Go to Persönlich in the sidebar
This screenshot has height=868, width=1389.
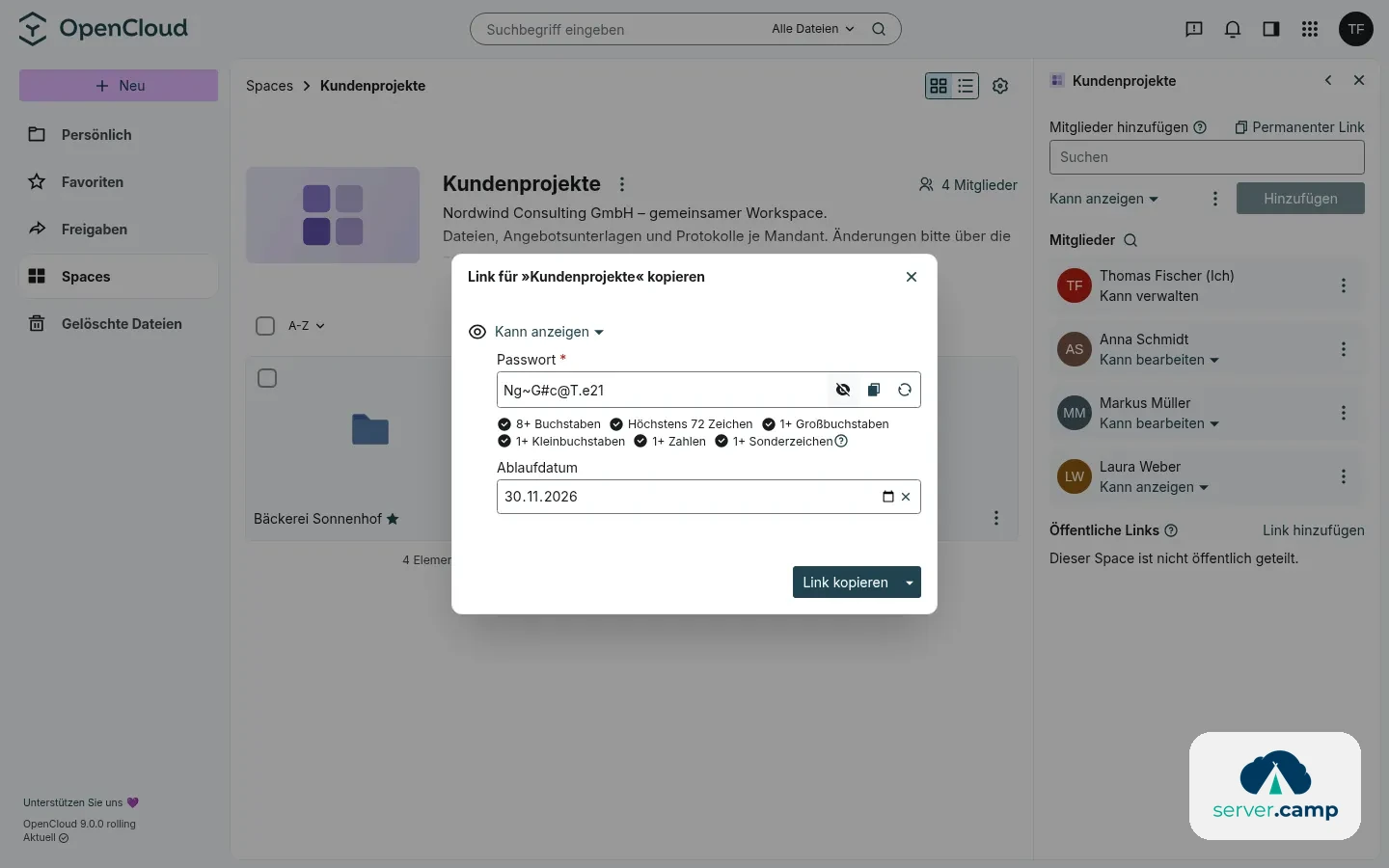[119, 135]
